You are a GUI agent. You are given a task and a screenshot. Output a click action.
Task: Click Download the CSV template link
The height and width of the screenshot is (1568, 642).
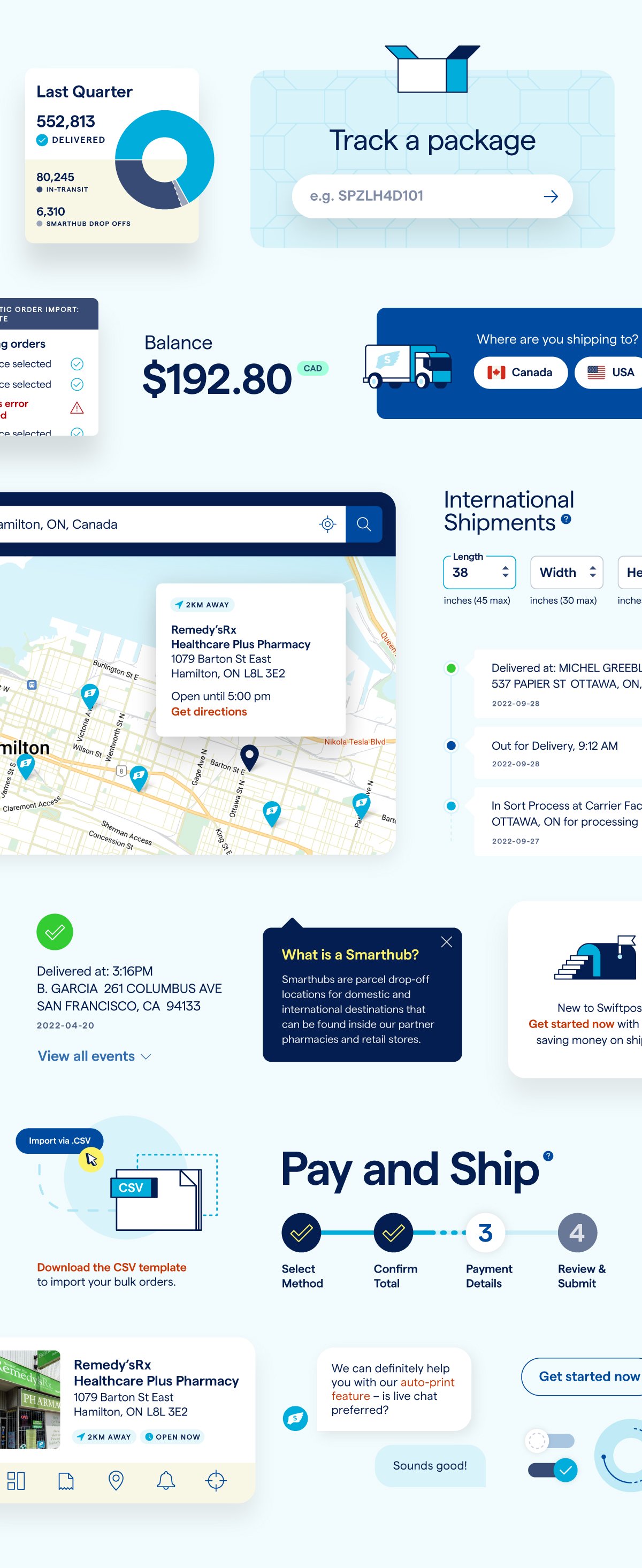click(111, 1267)
